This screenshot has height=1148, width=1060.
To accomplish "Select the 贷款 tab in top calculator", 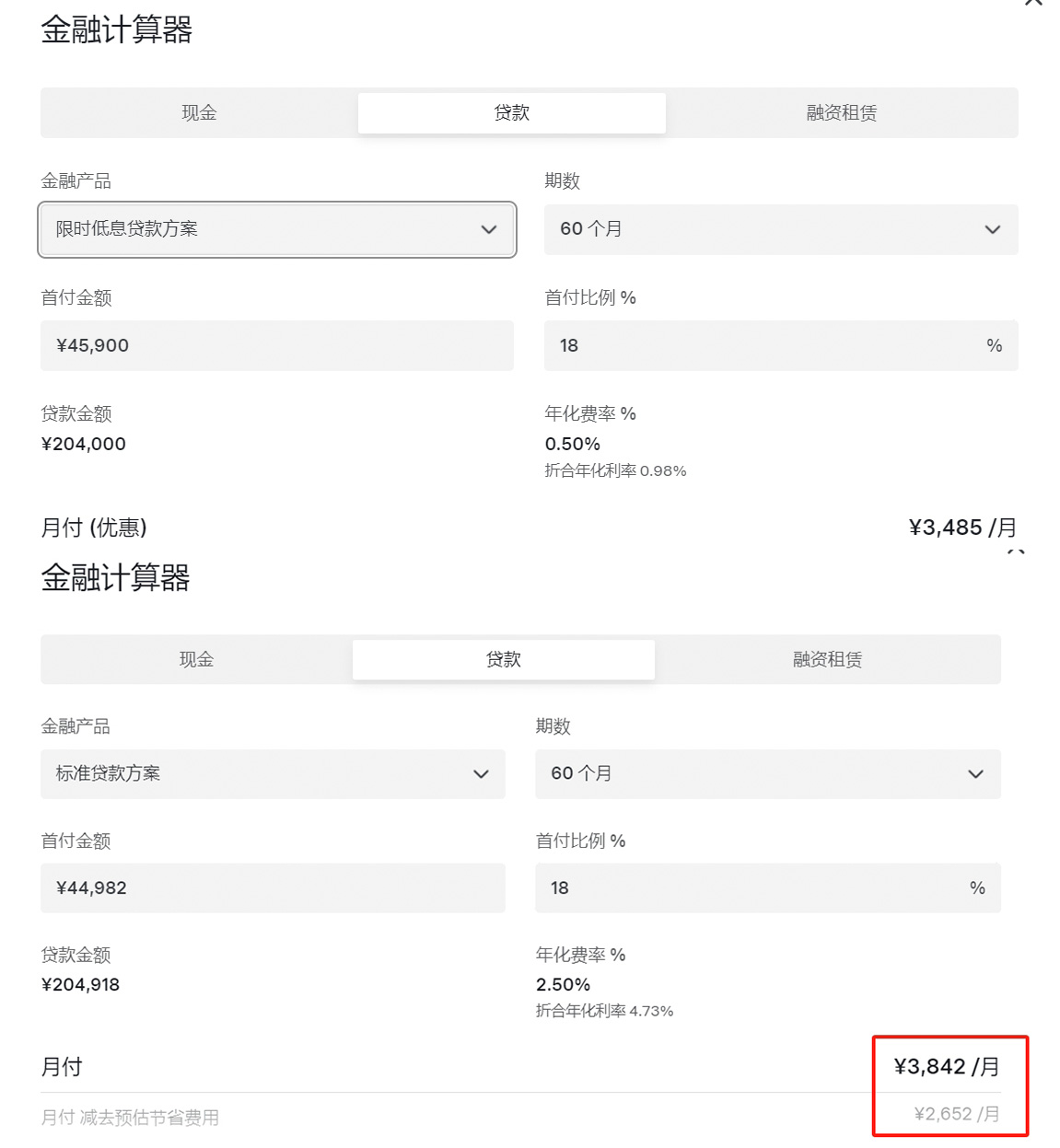I will [511, 113].
